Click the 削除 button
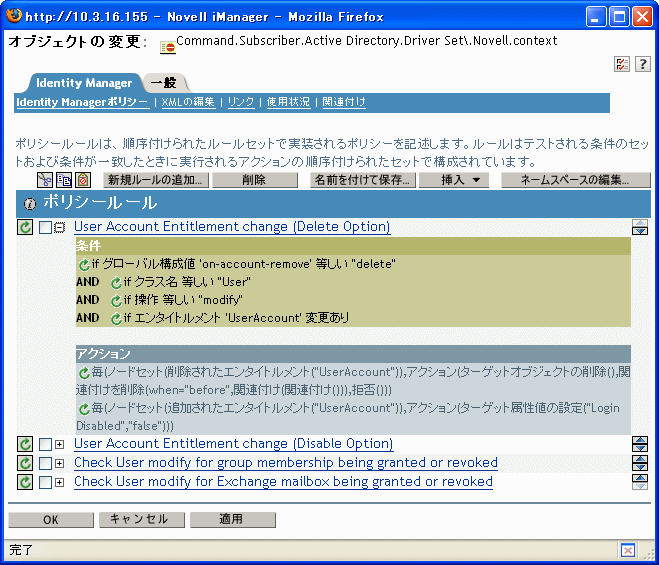 (x=255, y=180)
